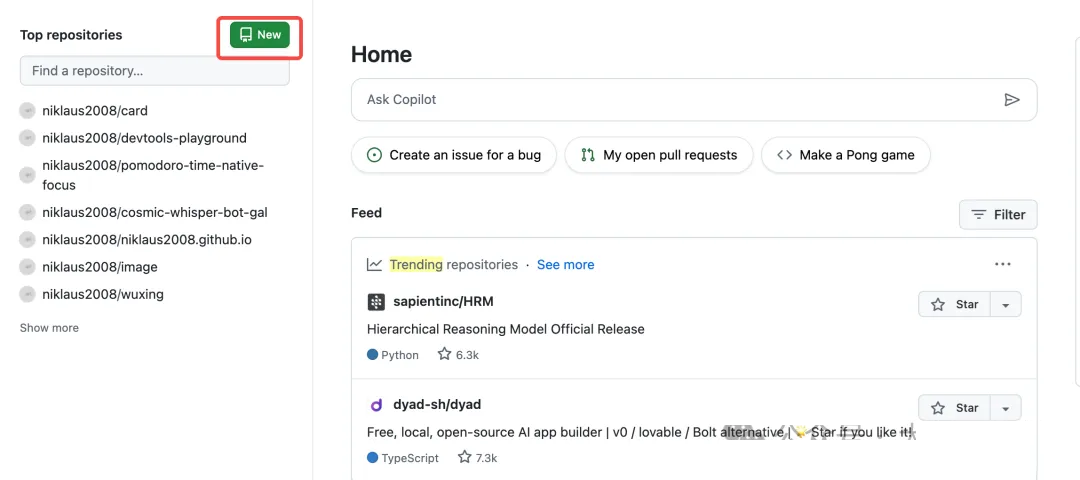Open sapientinc/HRM repository
The height and width of the screenshot is (480, 1080).
[x=443, y=302]
